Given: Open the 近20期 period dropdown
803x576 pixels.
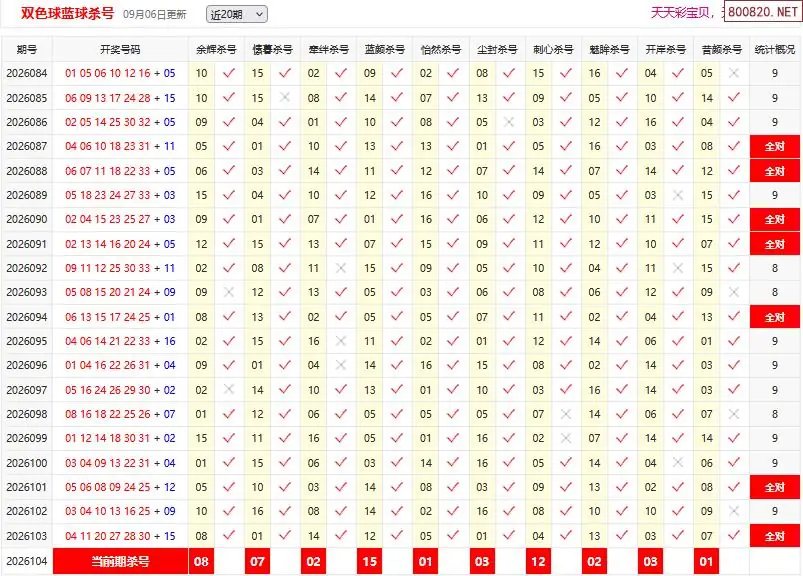Looking at the screenshot, I should pos(237,14).
